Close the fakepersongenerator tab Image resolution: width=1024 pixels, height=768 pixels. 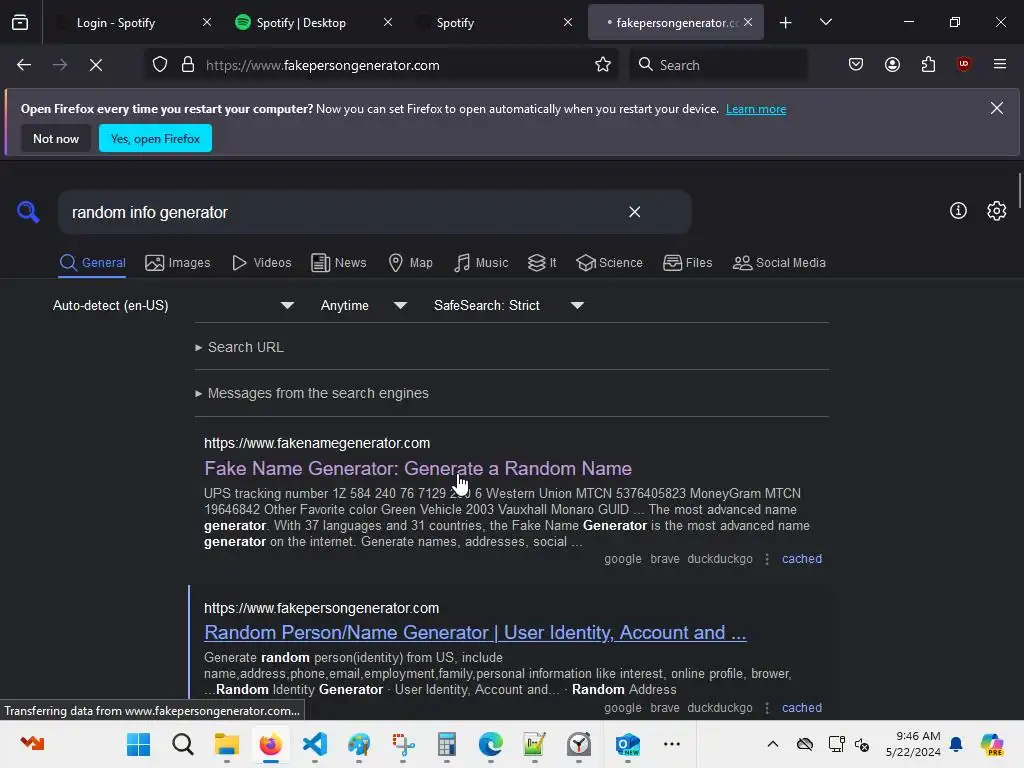click(748, 22)
